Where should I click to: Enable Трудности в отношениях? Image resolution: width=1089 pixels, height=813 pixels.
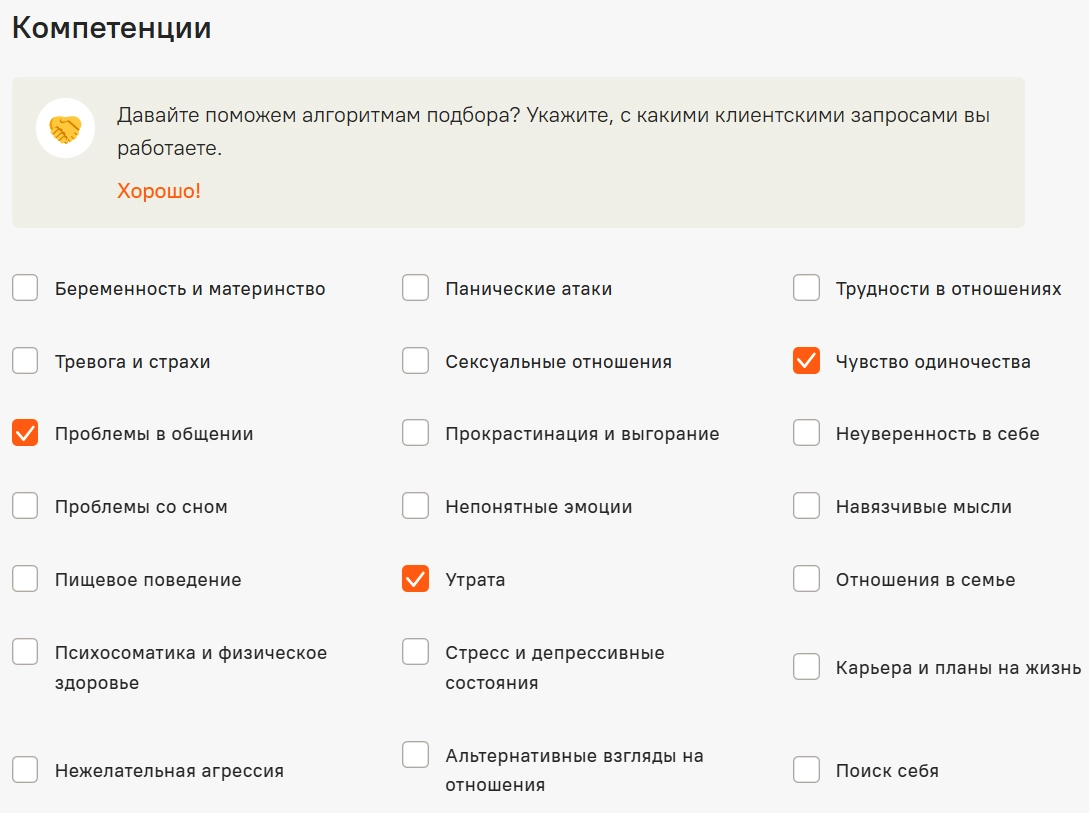805,287
